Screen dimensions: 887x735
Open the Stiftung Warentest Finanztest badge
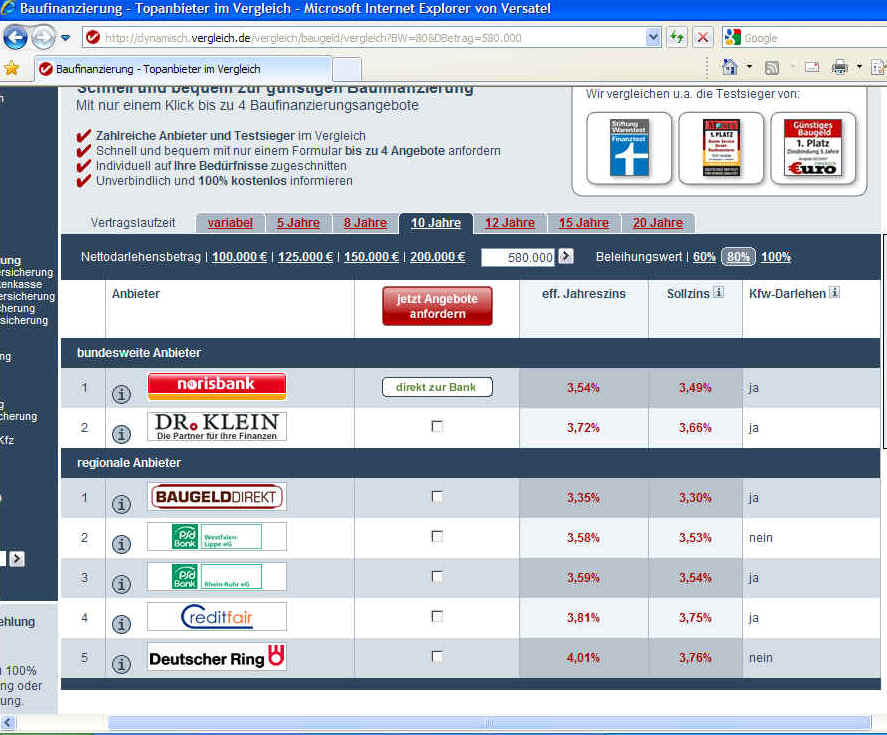pos(629,148)
